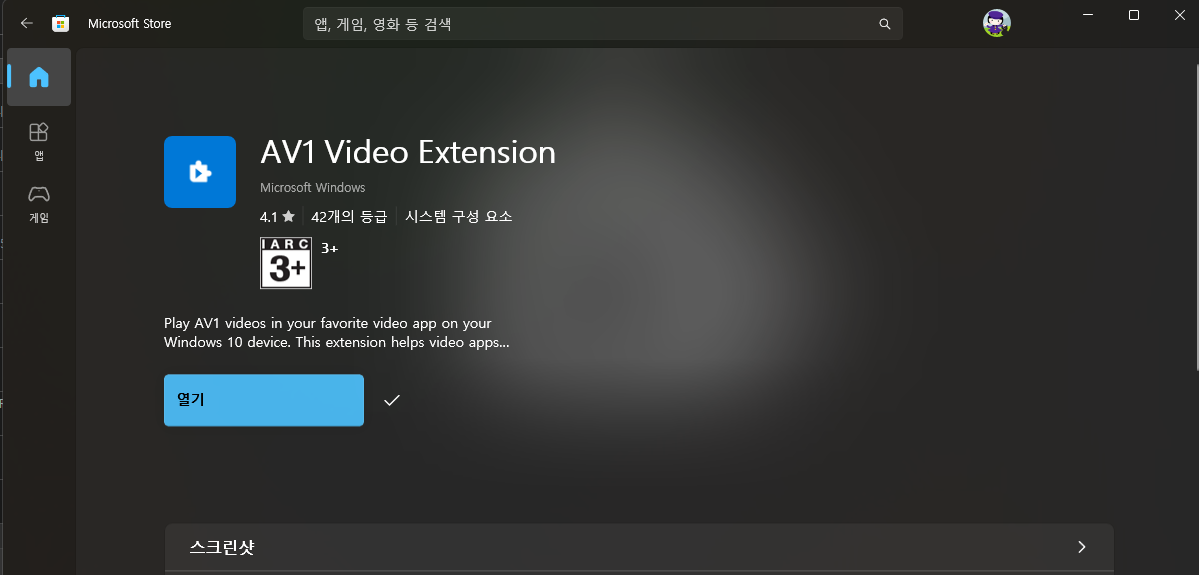Open the 게임 (Games) sidebar section
Viewport: 1199px width, 575px height.
[x=39, y=203]
